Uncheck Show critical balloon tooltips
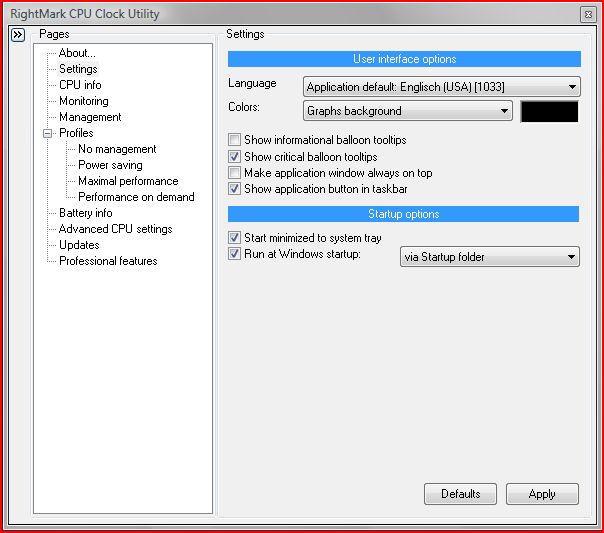The image size is (604, 533). click(x=234, y=156)
